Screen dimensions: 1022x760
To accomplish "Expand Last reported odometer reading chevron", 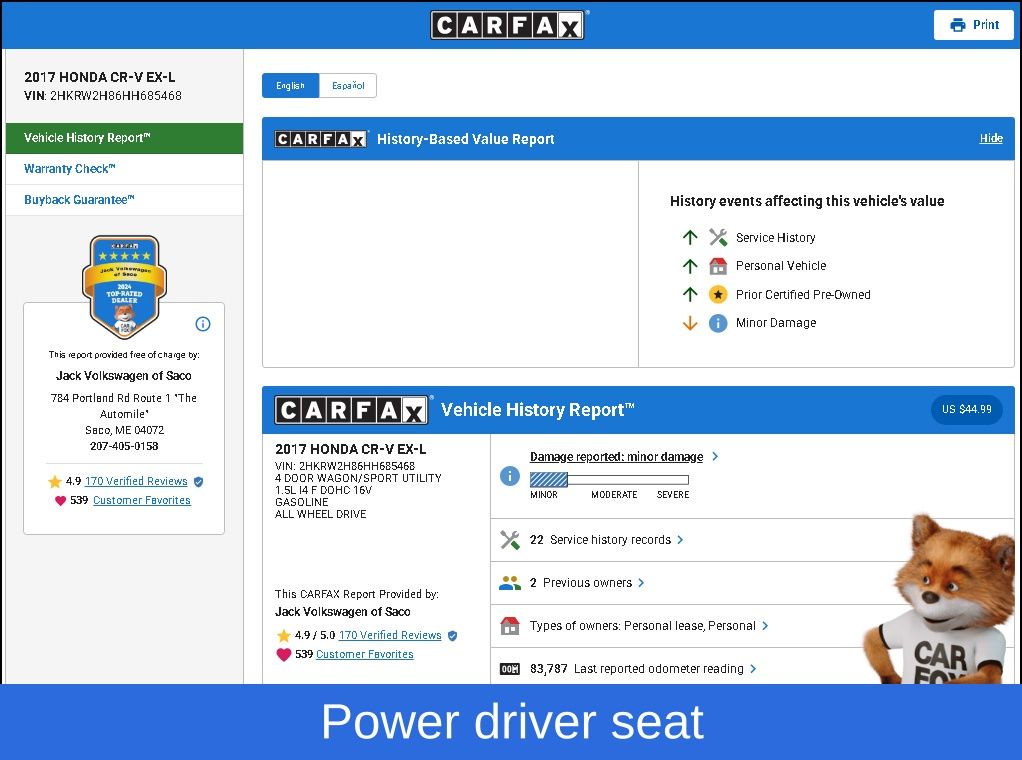I will [x=753, y=669].
